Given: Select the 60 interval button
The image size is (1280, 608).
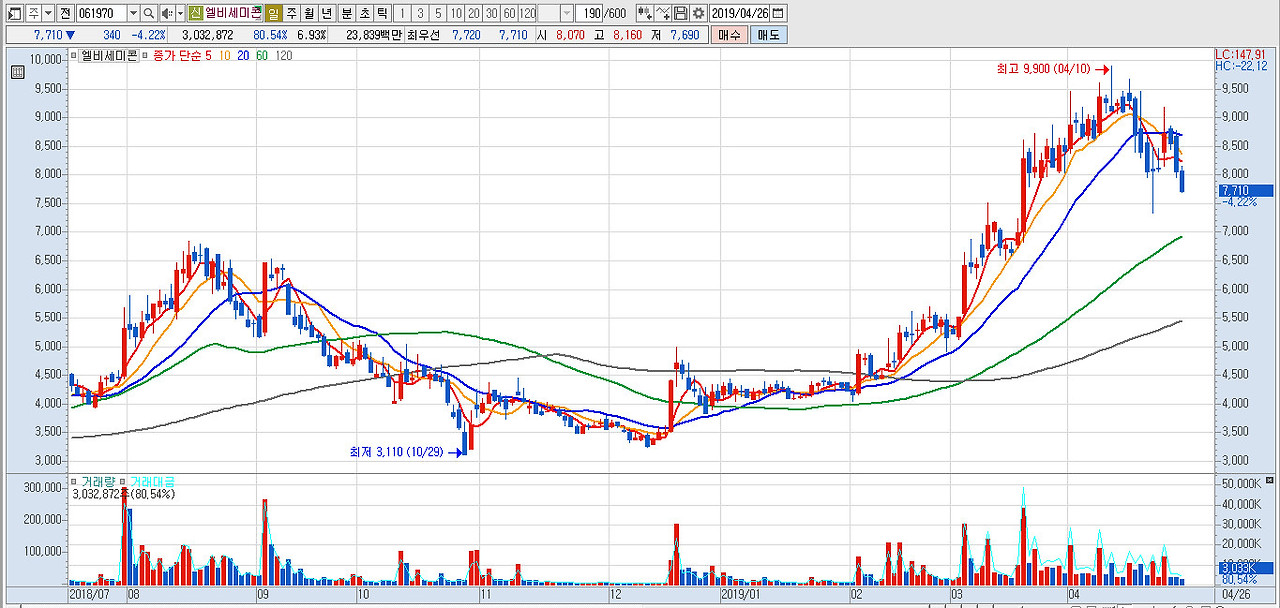Looking at the screenshot, I should click(510, 14).
